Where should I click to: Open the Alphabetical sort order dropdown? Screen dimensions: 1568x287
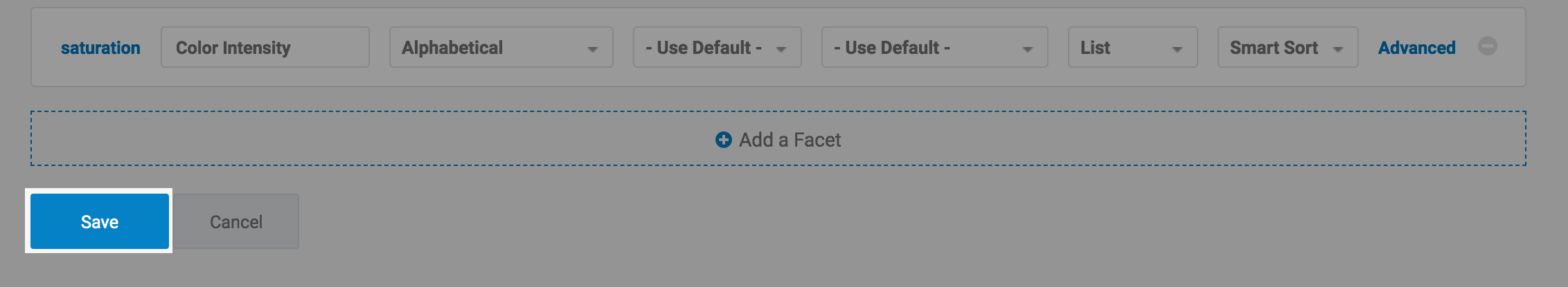(500, 47)
